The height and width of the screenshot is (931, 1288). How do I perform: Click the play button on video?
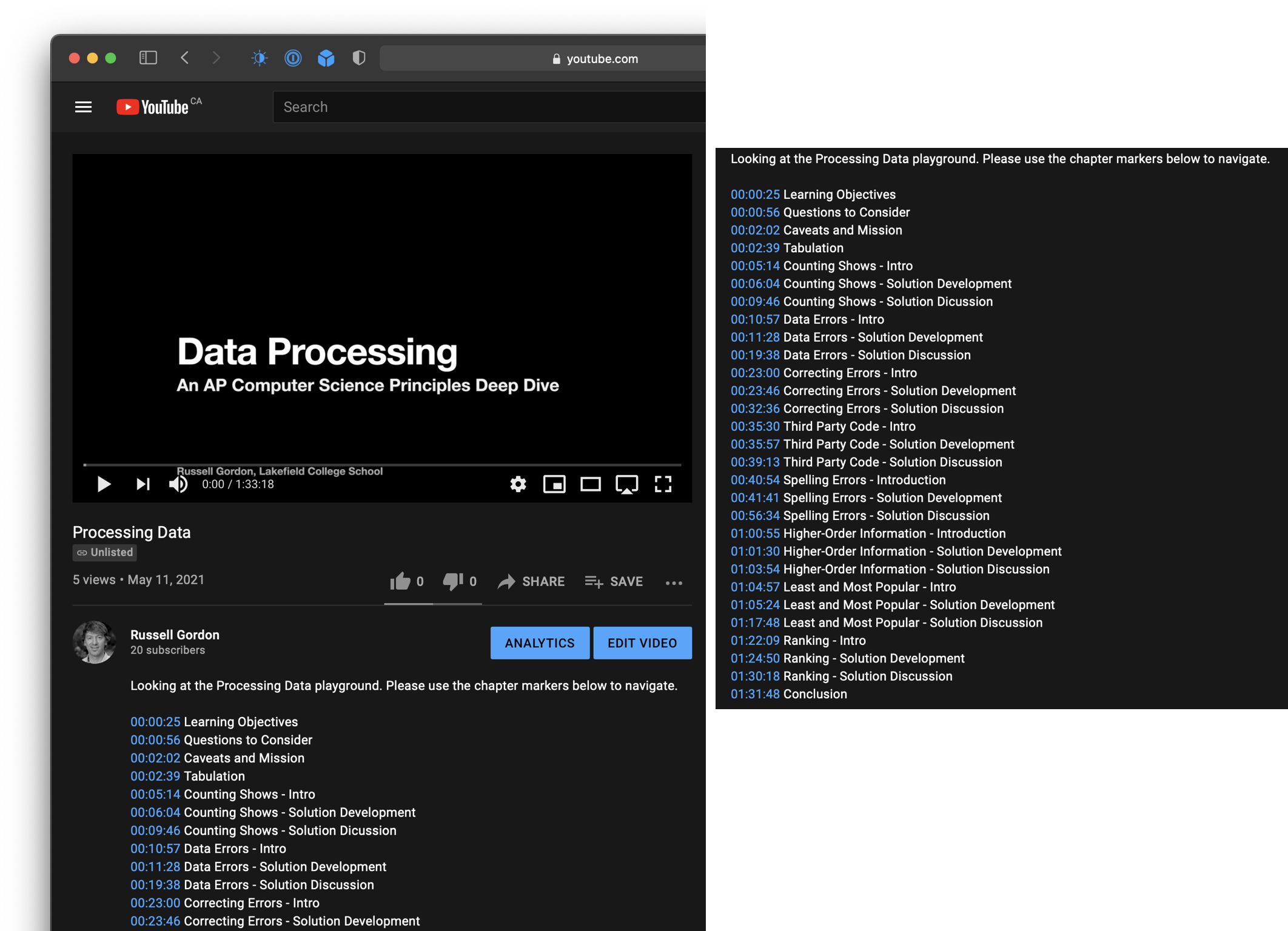104,484
